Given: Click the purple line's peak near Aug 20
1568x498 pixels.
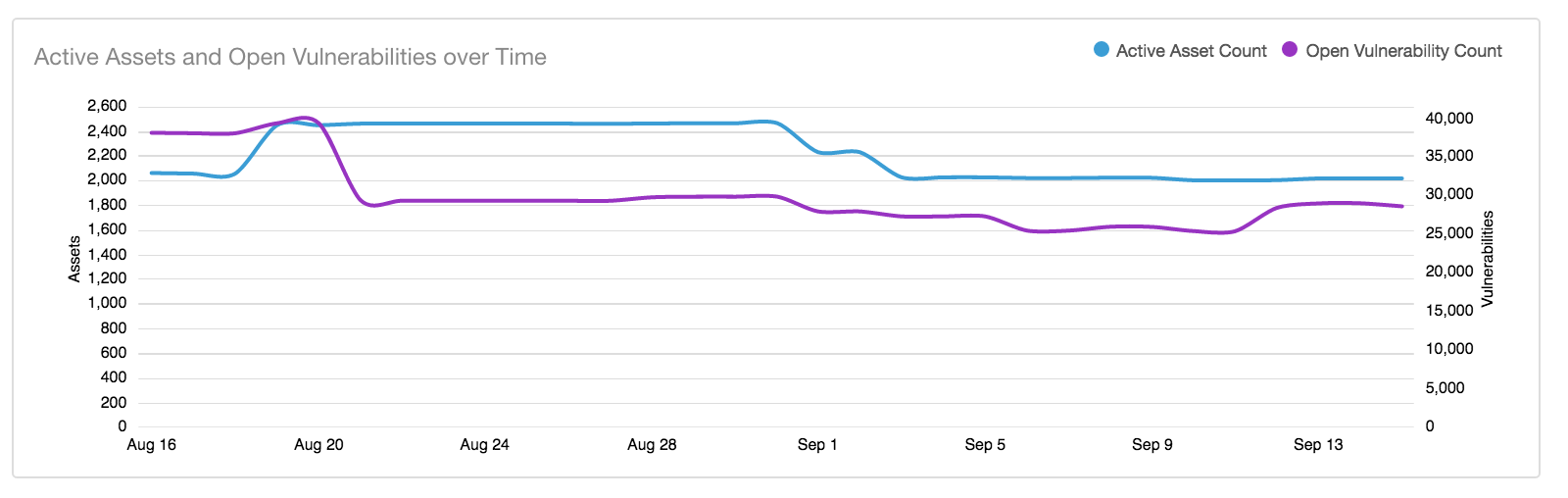Looking at the screenshot, I should [x=305, y=118].
